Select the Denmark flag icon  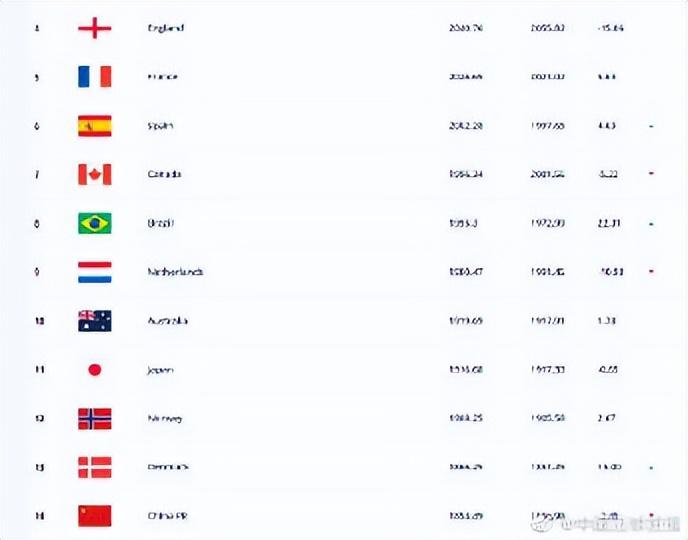[95, 467]
